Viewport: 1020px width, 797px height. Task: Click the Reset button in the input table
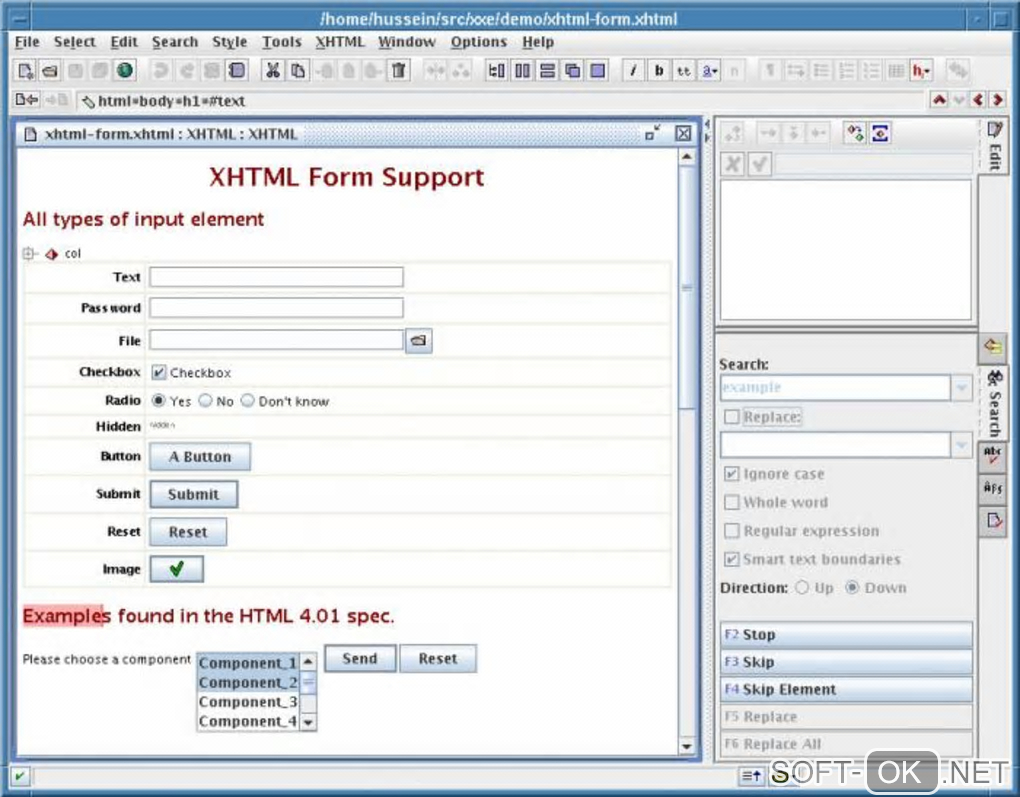tap(188, 532)
